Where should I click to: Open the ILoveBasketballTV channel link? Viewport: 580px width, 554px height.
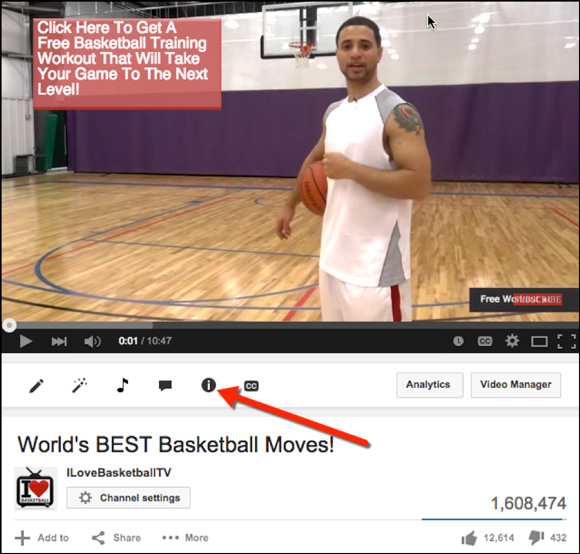pos(119,473)
